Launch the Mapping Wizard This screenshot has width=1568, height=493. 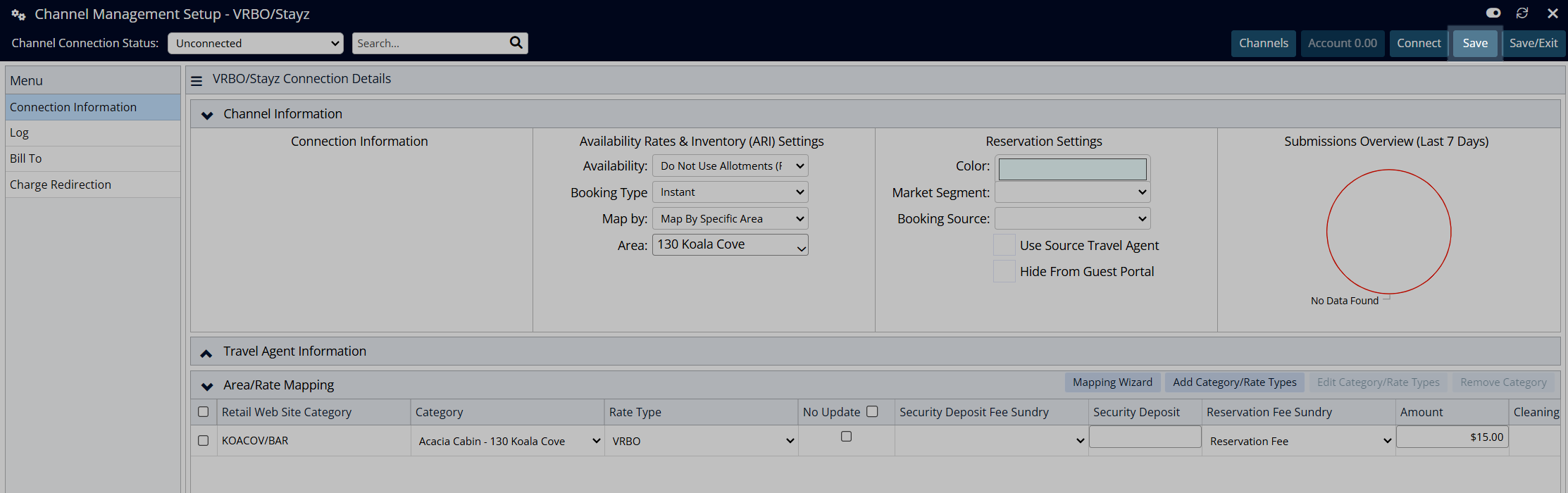point(1112,382)
